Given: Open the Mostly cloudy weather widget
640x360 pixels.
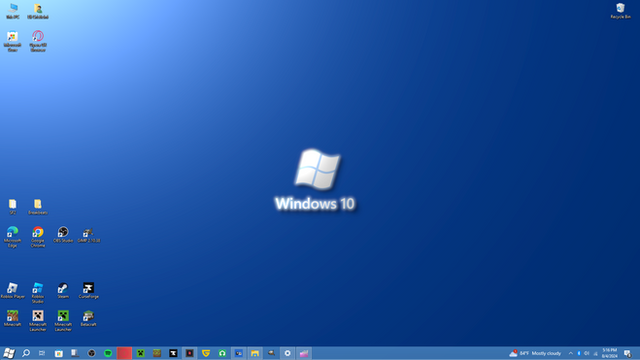Looking at the screenshot, I should (535, 353).
